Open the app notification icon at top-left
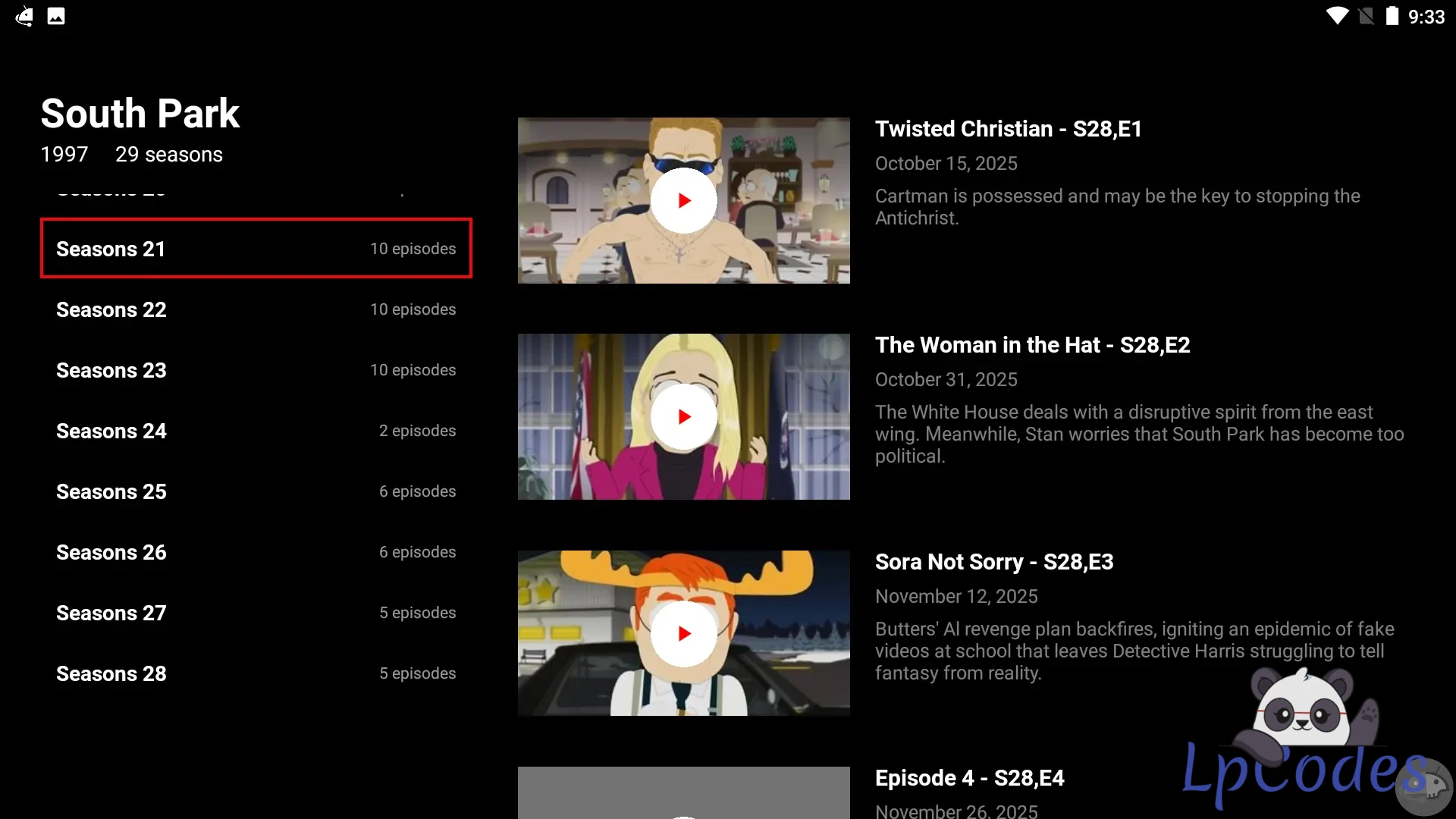The image size is (1456, 819). (24, 16)
